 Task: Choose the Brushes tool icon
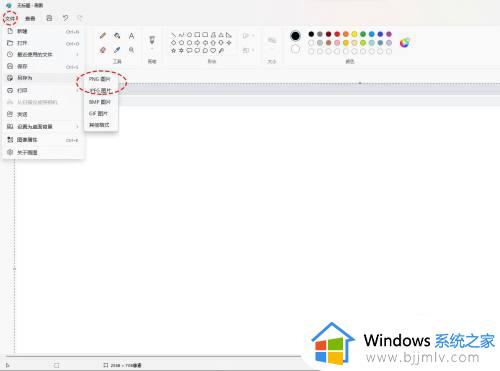point(152,40)
